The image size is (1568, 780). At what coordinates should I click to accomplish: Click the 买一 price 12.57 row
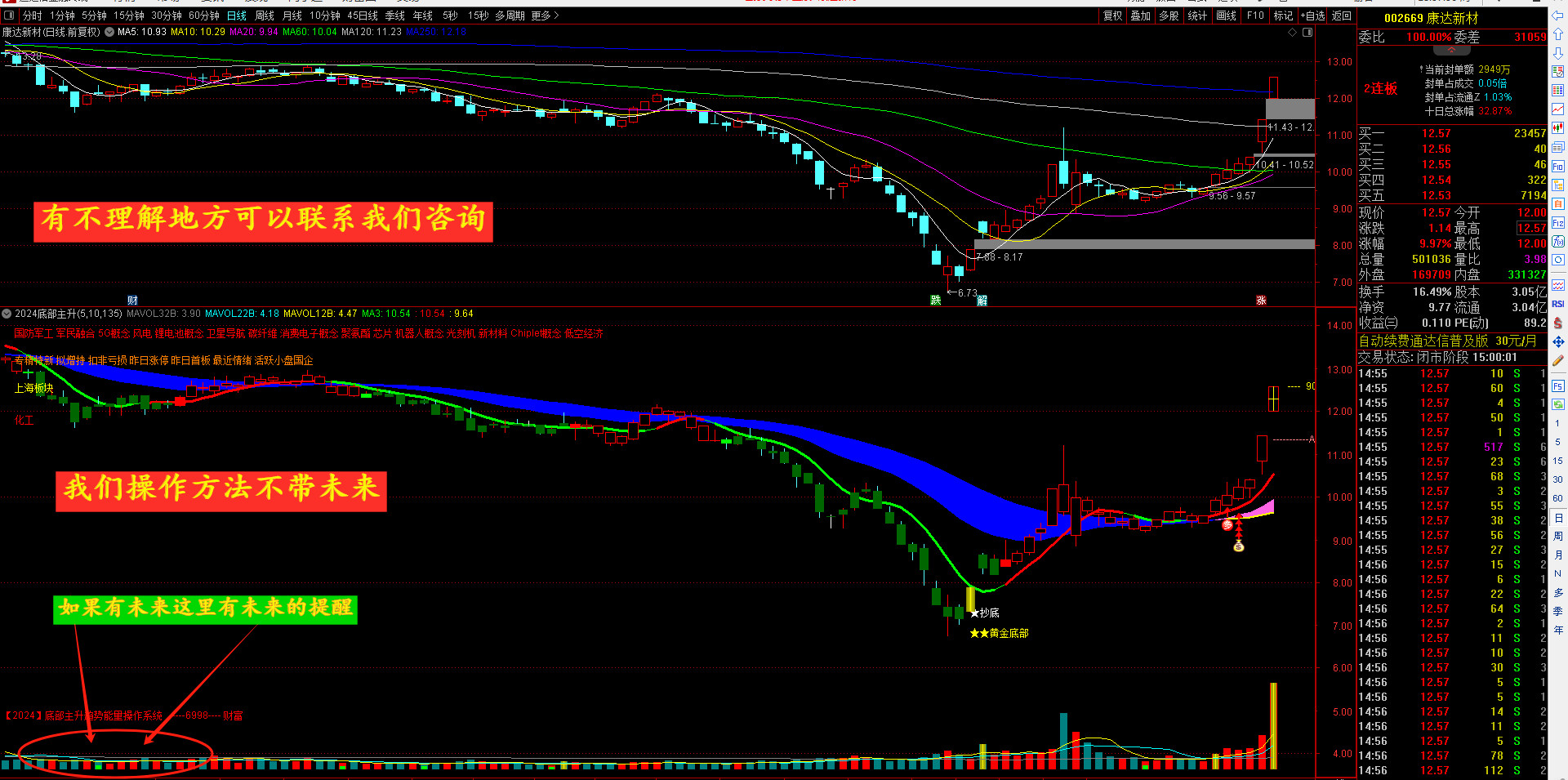coord(1452,133)
